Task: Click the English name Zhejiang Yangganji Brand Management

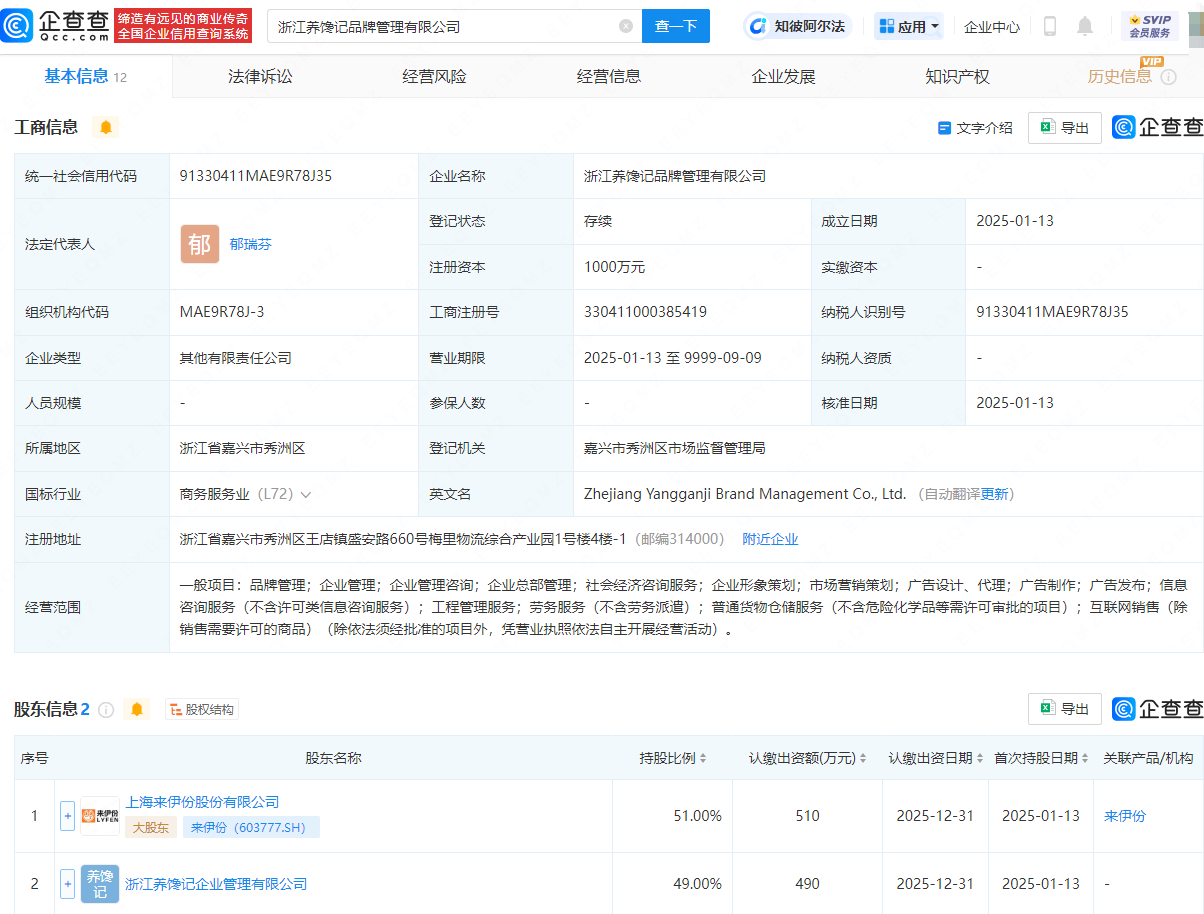Action: 745,494
